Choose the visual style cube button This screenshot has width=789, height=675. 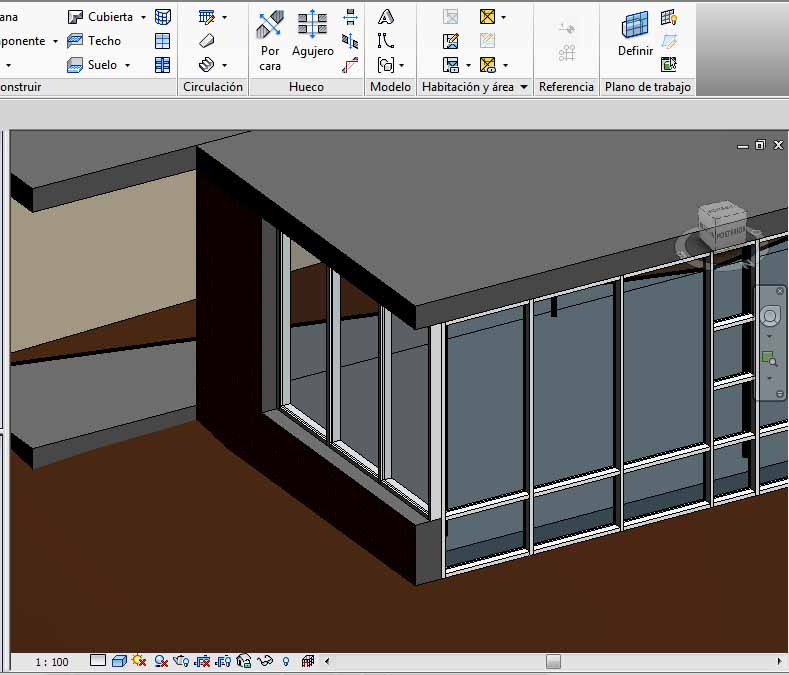pos(118,661)
